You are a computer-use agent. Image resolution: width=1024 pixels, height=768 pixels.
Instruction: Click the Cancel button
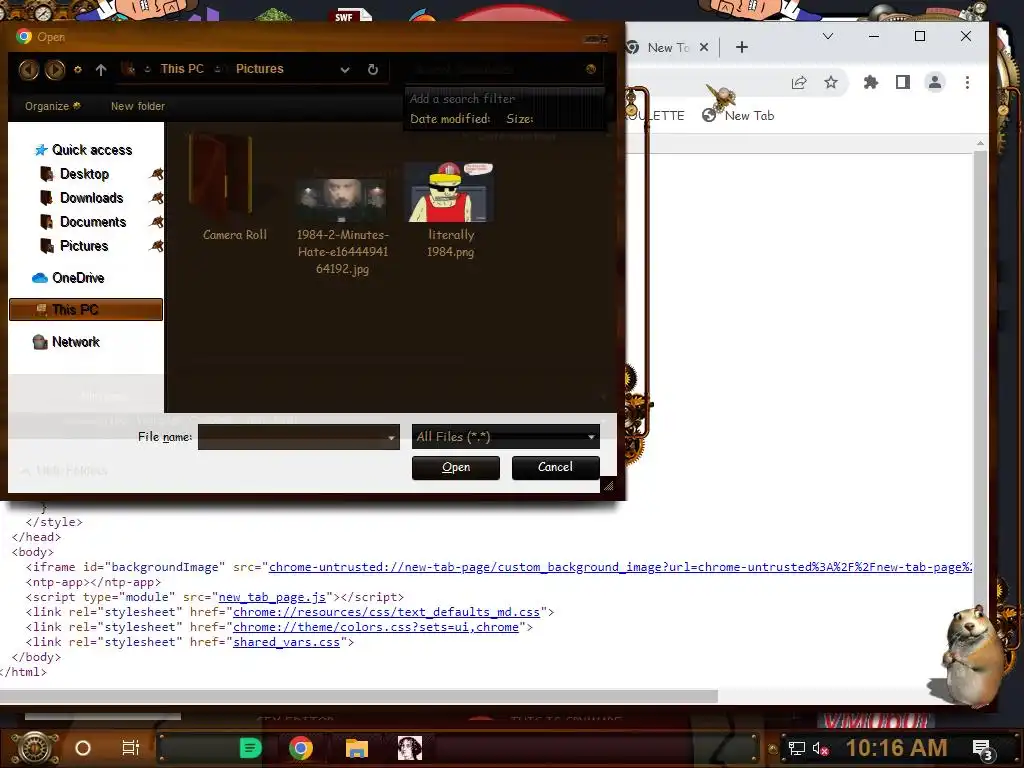tap(555, 468)
